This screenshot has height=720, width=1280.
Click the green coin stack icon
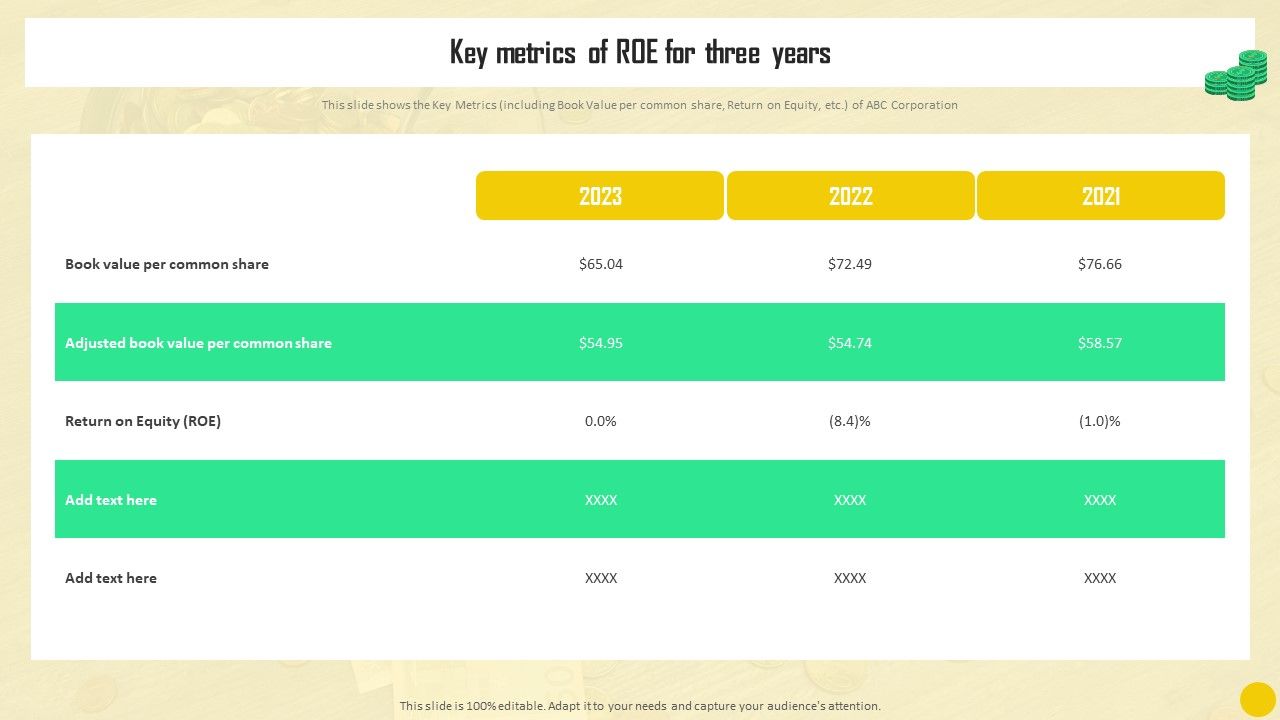point(1236,76)
